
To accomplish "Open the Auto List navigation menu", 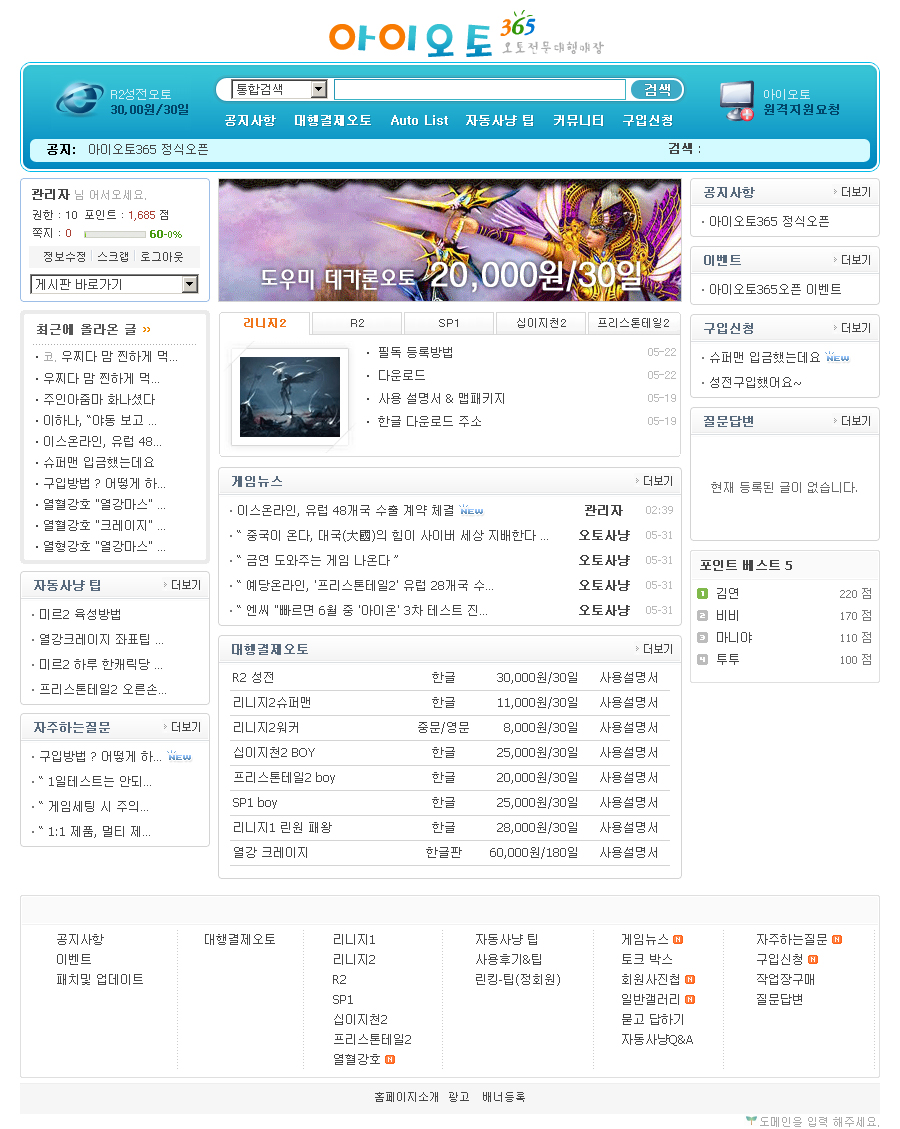I will pyautogui.click(x=419, y=120).
